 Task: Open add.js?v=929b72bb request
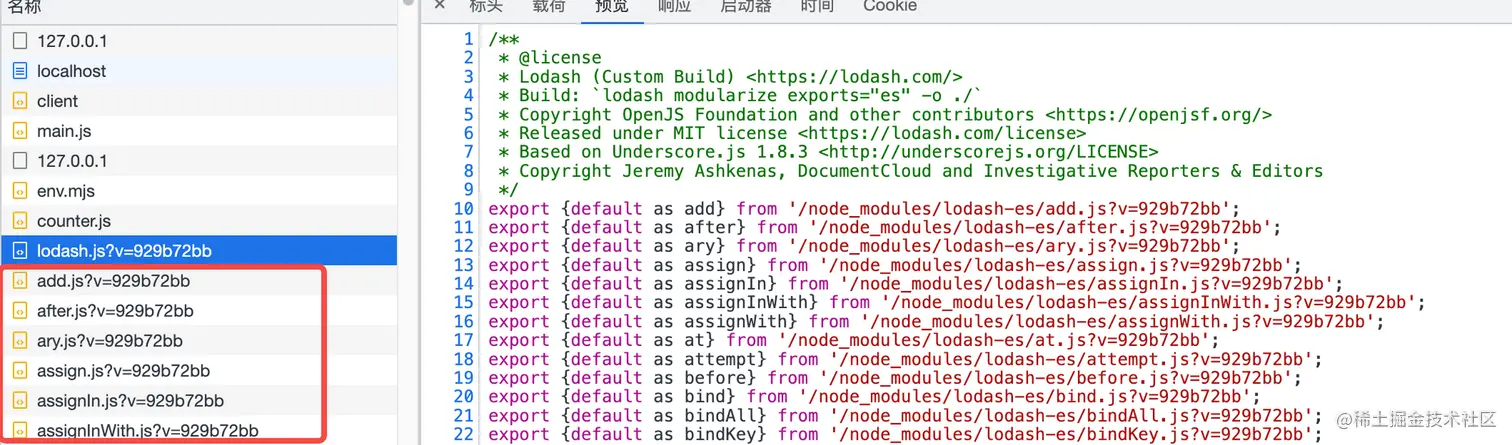pos(198,281)
